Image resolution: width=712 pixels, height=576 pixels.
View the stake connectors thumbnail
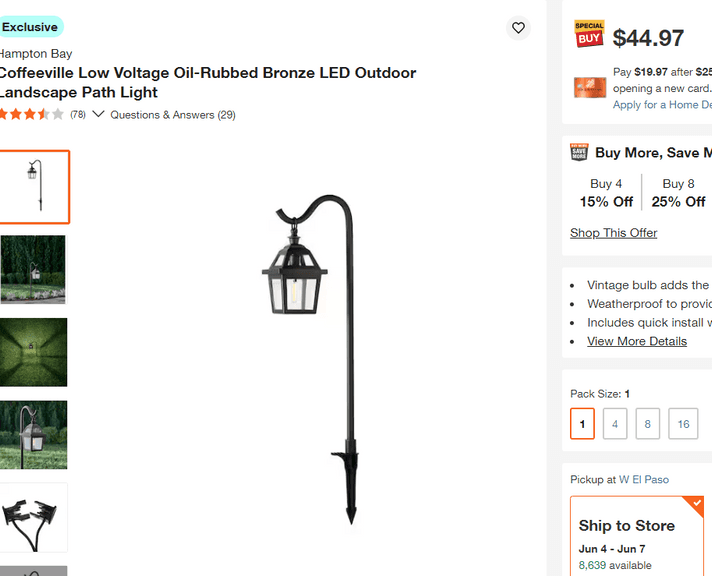pos(34,517)
